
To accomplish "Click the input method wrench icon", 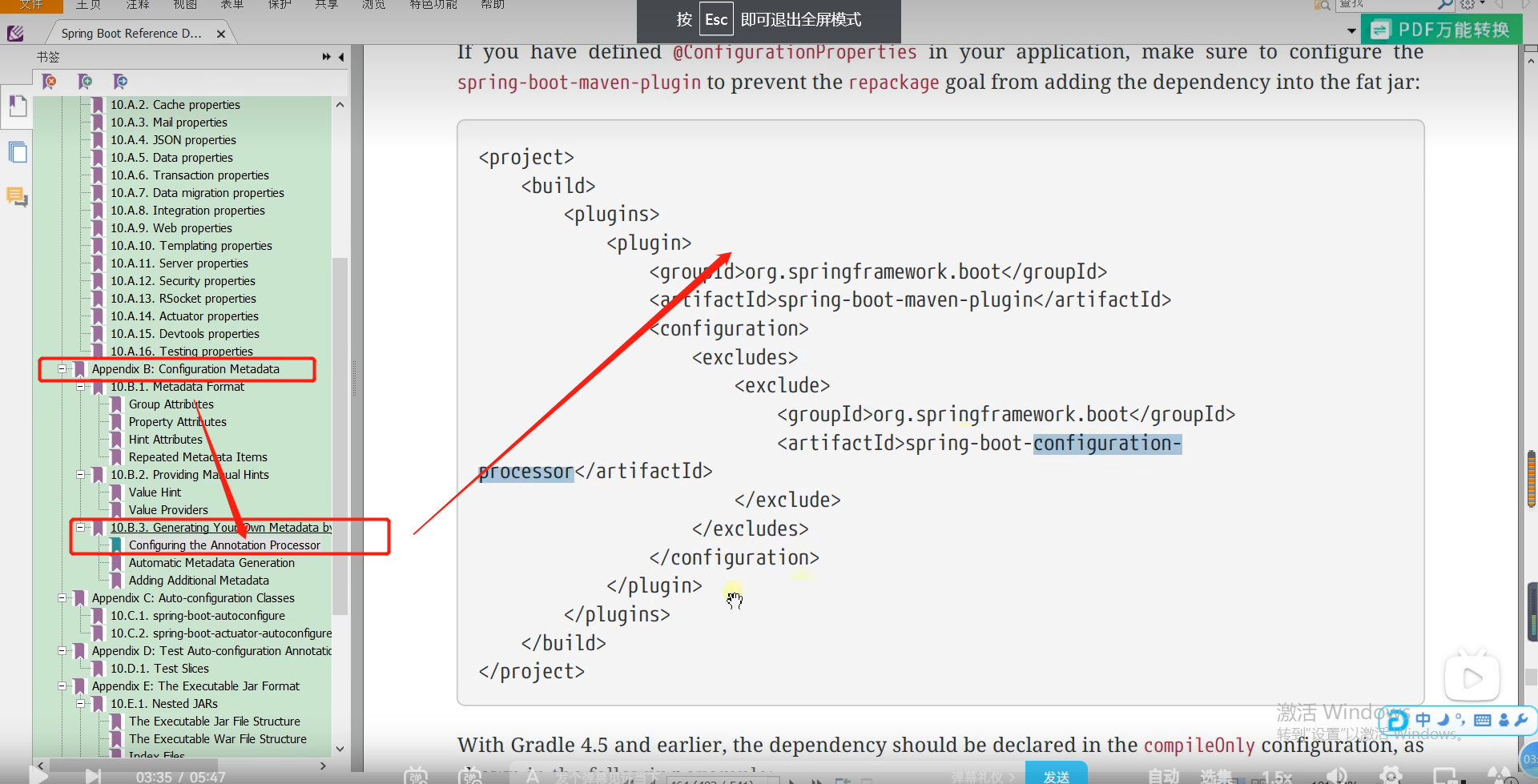I will click(x=1521, y=720).
